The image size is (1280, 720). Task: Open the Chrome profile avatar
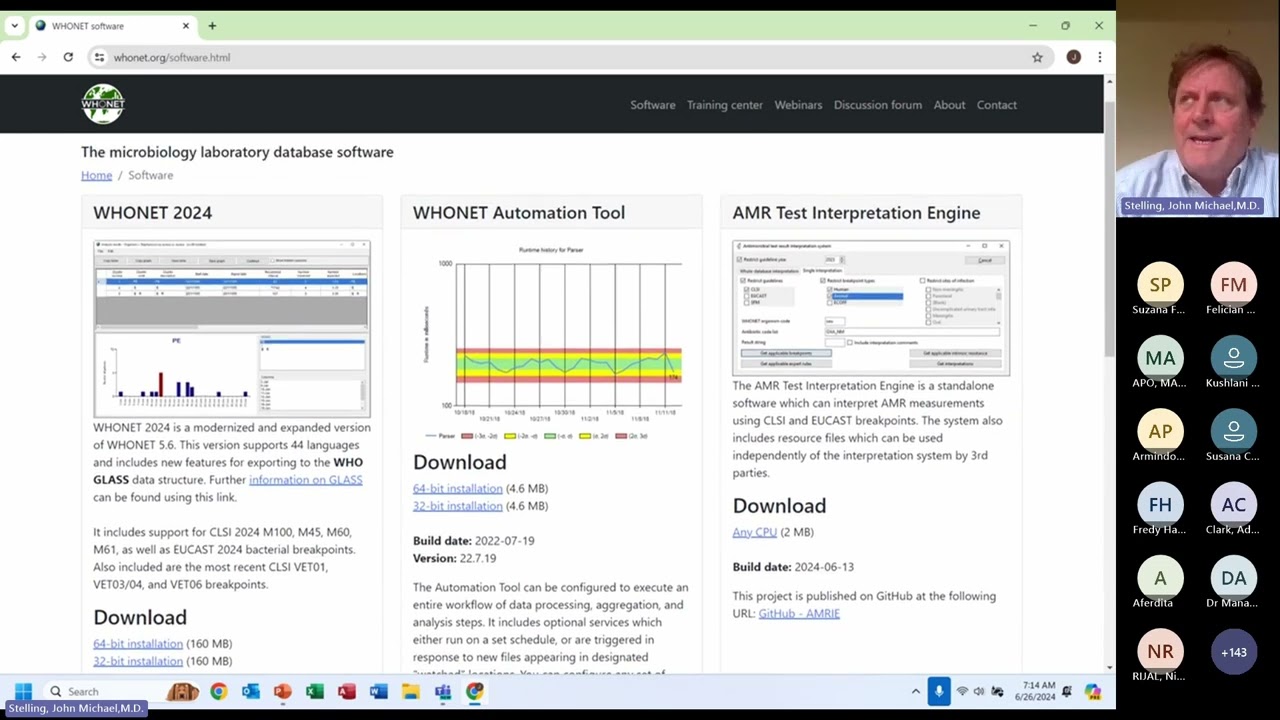click(x=1073, y=57)
